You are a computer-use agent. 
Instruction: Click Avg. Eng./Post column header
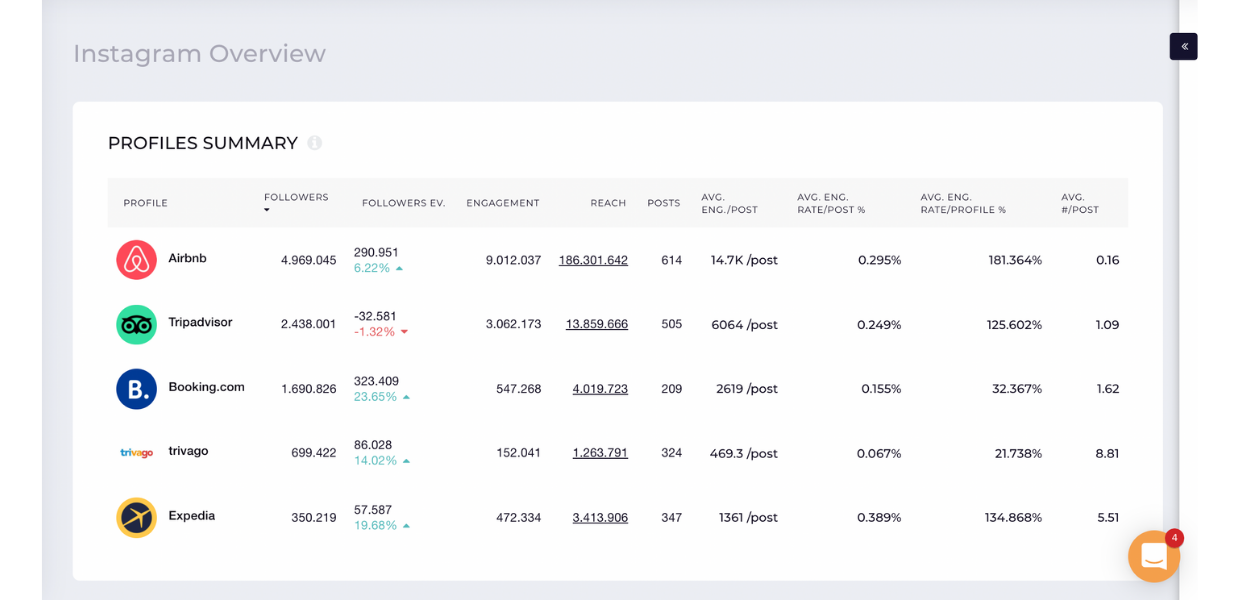click(x=729, y=203)
